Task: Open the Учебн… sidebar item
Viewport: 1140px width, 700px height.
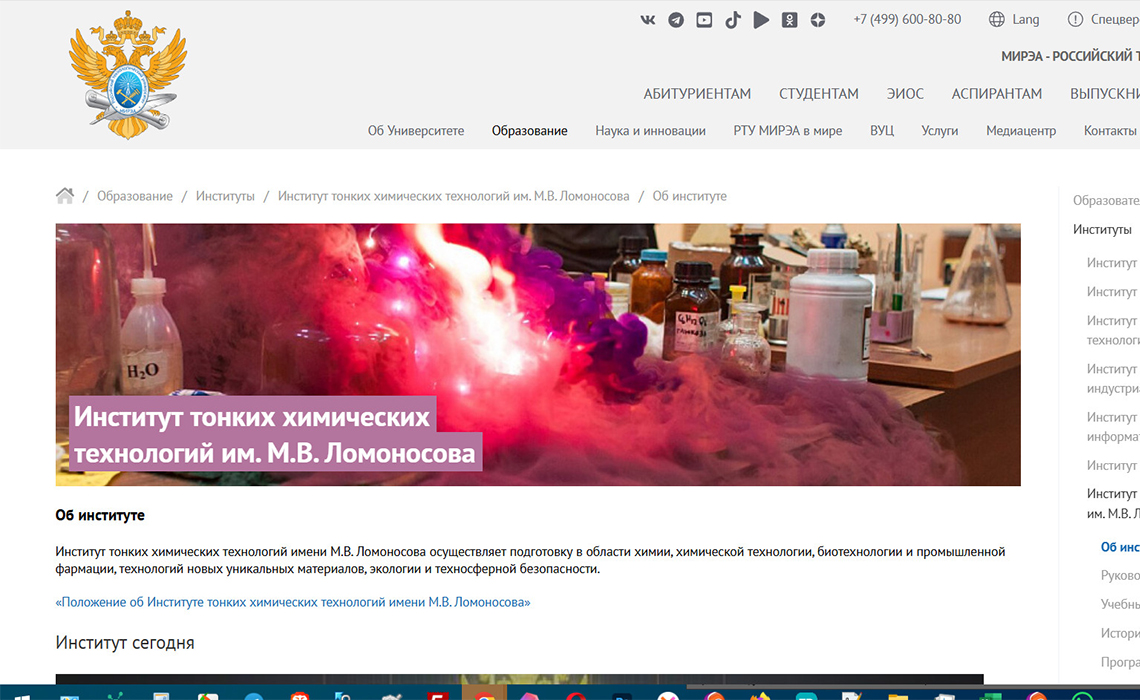Action: point(1120,604)
